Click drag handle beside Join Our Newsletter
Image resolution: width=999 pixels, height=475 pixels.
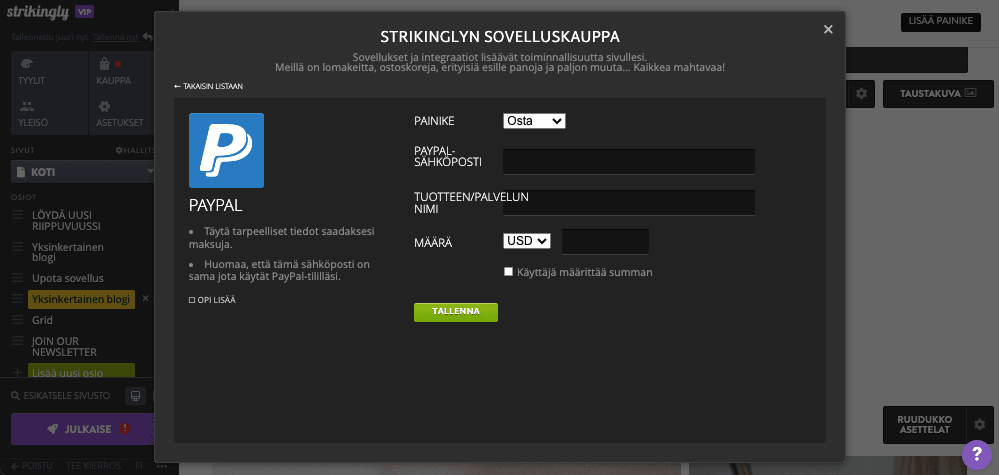click(18, 341)
